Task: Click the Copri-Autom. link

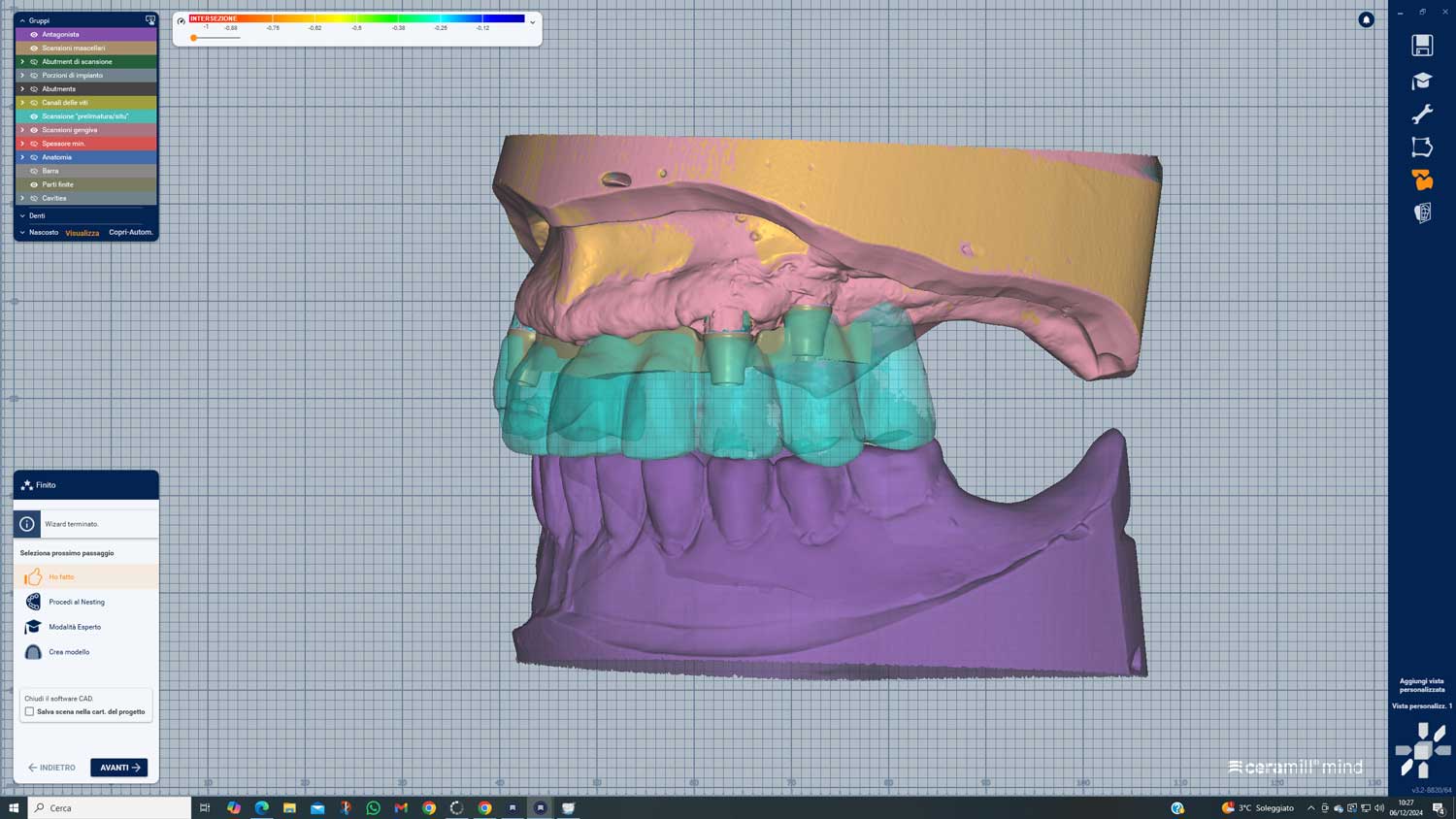Action: (130, 233)
